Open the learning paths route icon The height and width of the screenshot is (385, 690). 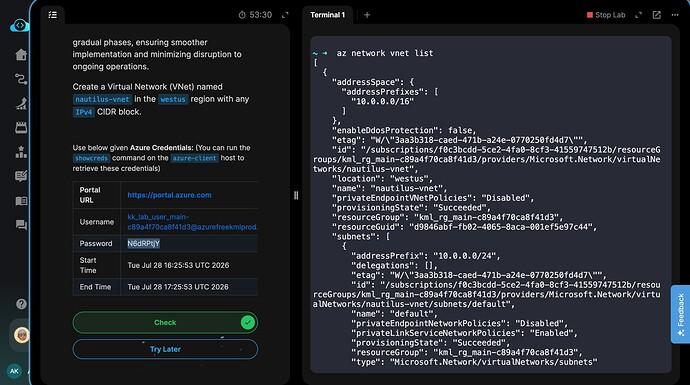point(21,79)
